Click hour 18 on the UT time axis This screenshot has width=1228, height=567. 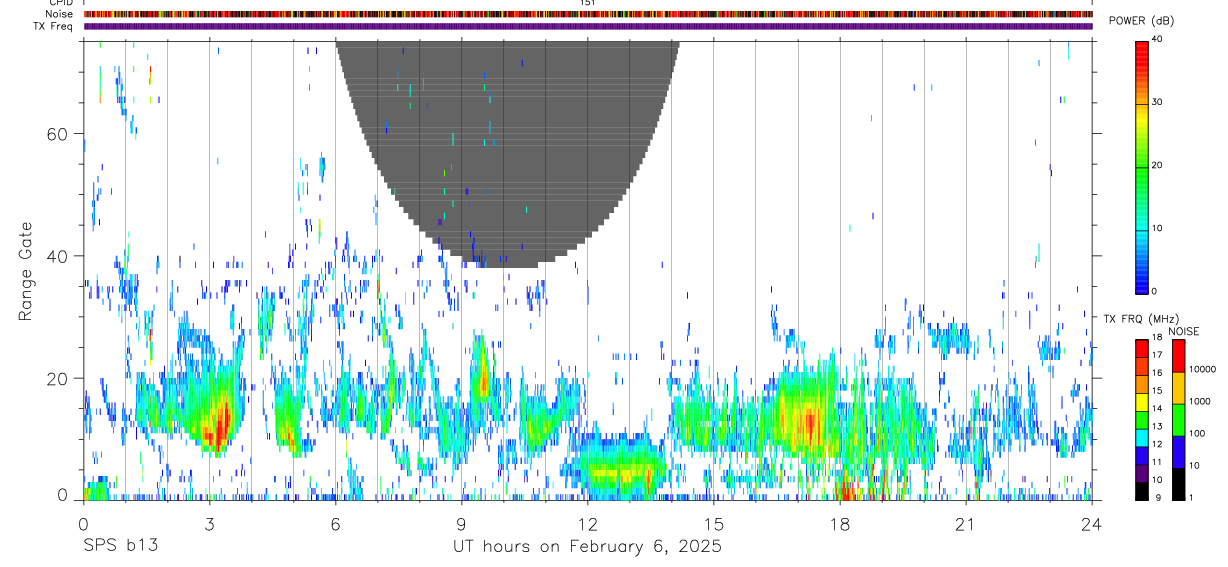pos(839,523)
